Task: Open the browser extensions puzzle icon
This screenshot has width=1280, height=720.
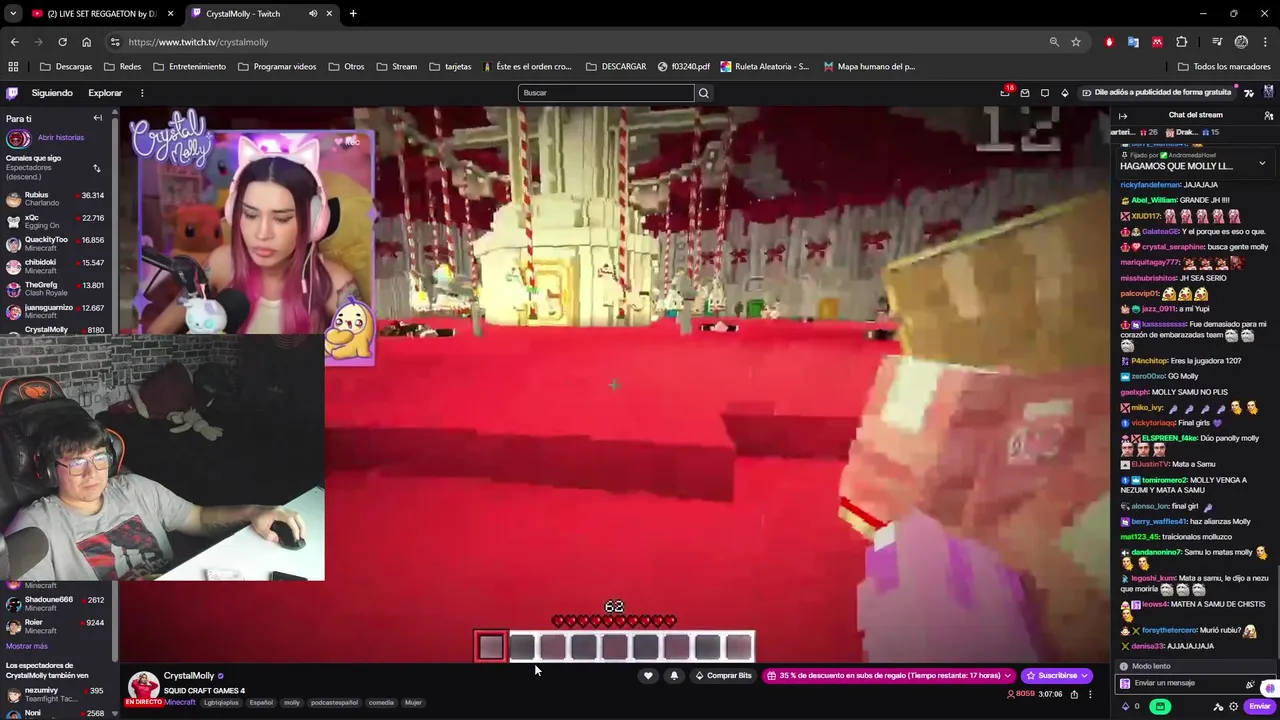Action: 1182,42
